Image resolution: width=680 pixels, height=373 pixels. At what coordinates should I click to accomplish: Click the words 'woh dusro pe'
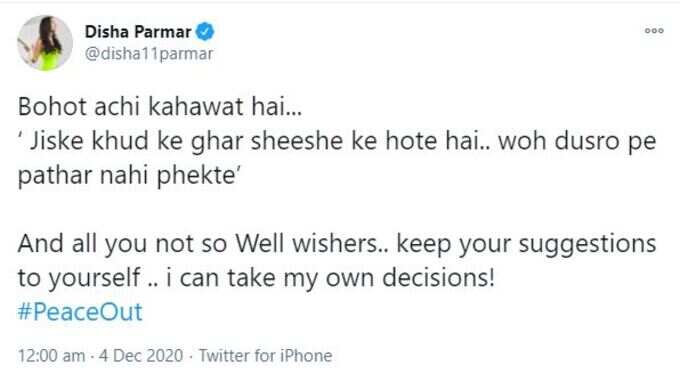click(x=577, y=142)
